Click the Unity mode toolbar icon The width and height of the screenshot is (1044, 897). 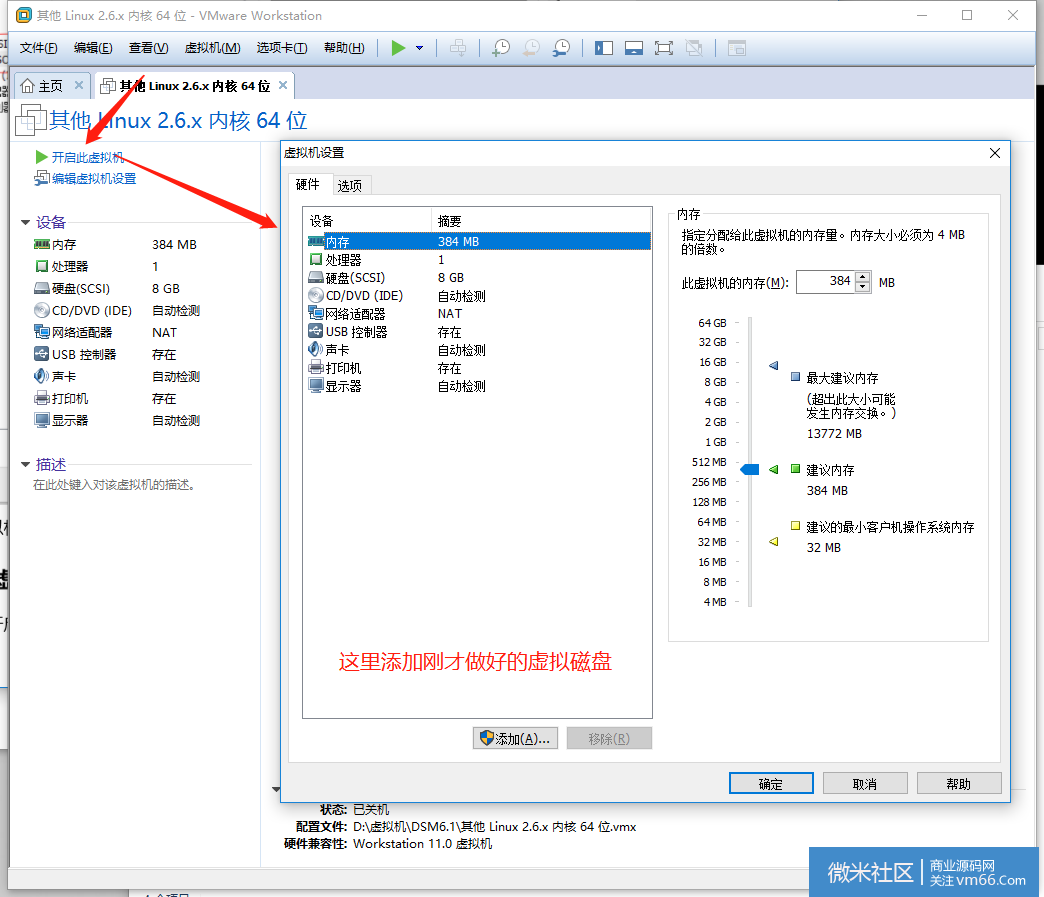[694, 48]
